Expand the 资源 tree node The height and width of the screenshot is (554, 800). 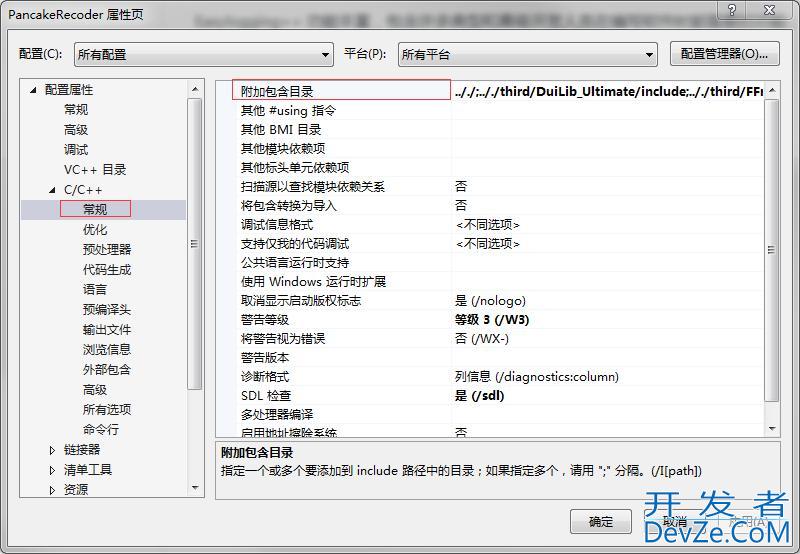52,490
